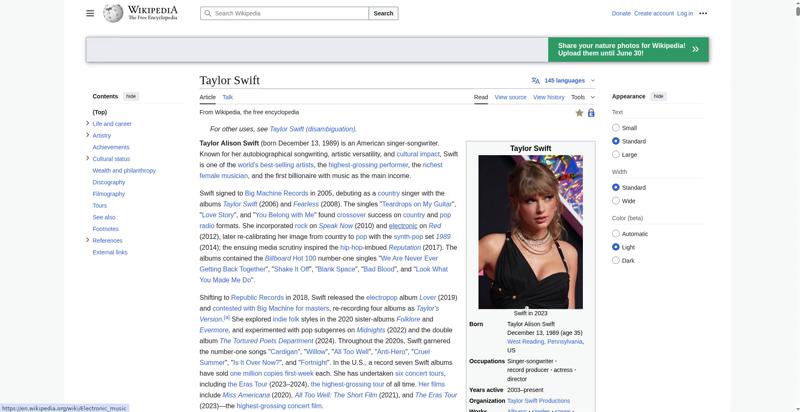Image resolution: width=800 pixels, height=412 pixels.
Task: Click the Donate link
Action: [621, 13]
